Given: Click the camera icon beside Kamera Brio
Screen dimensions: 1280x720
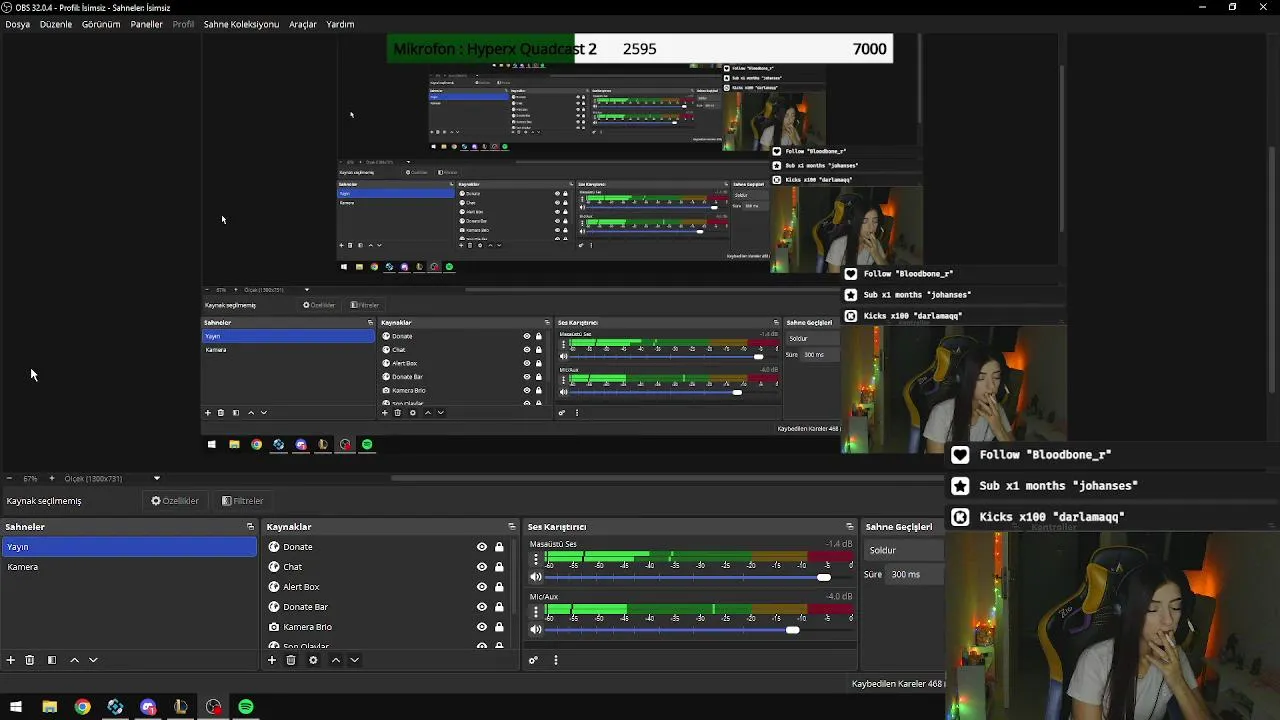Looking at the screenshot, I should [274, 627].
